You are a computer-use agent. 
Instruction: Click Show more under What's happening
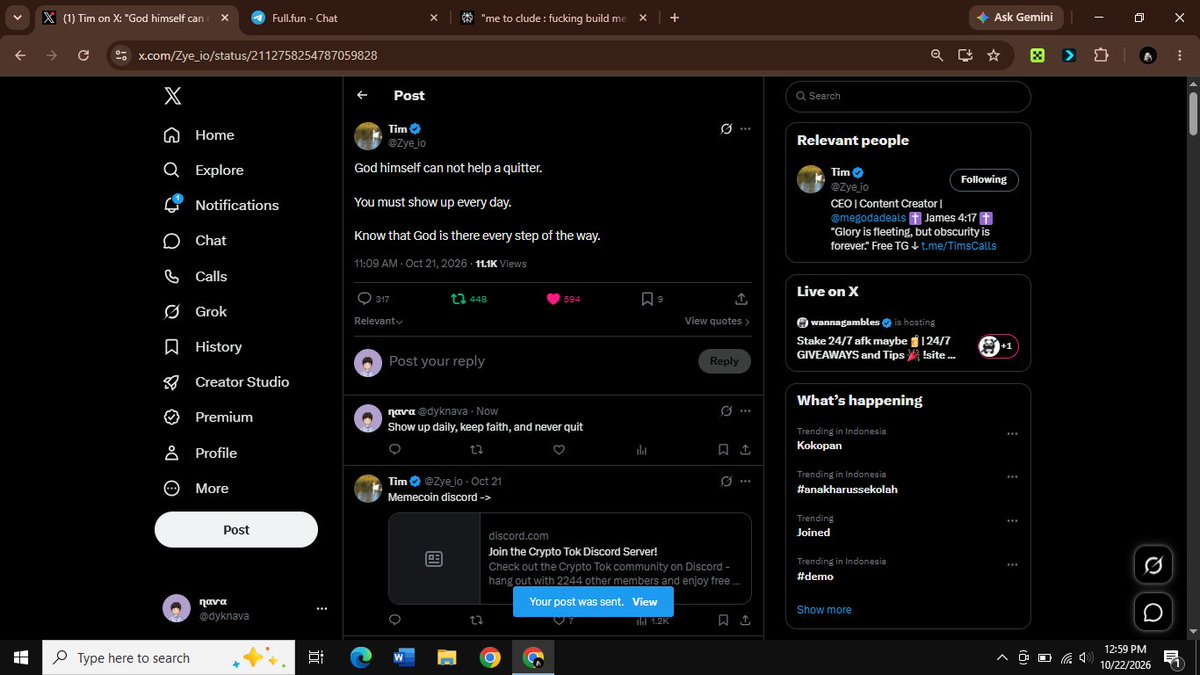[824, 610]
